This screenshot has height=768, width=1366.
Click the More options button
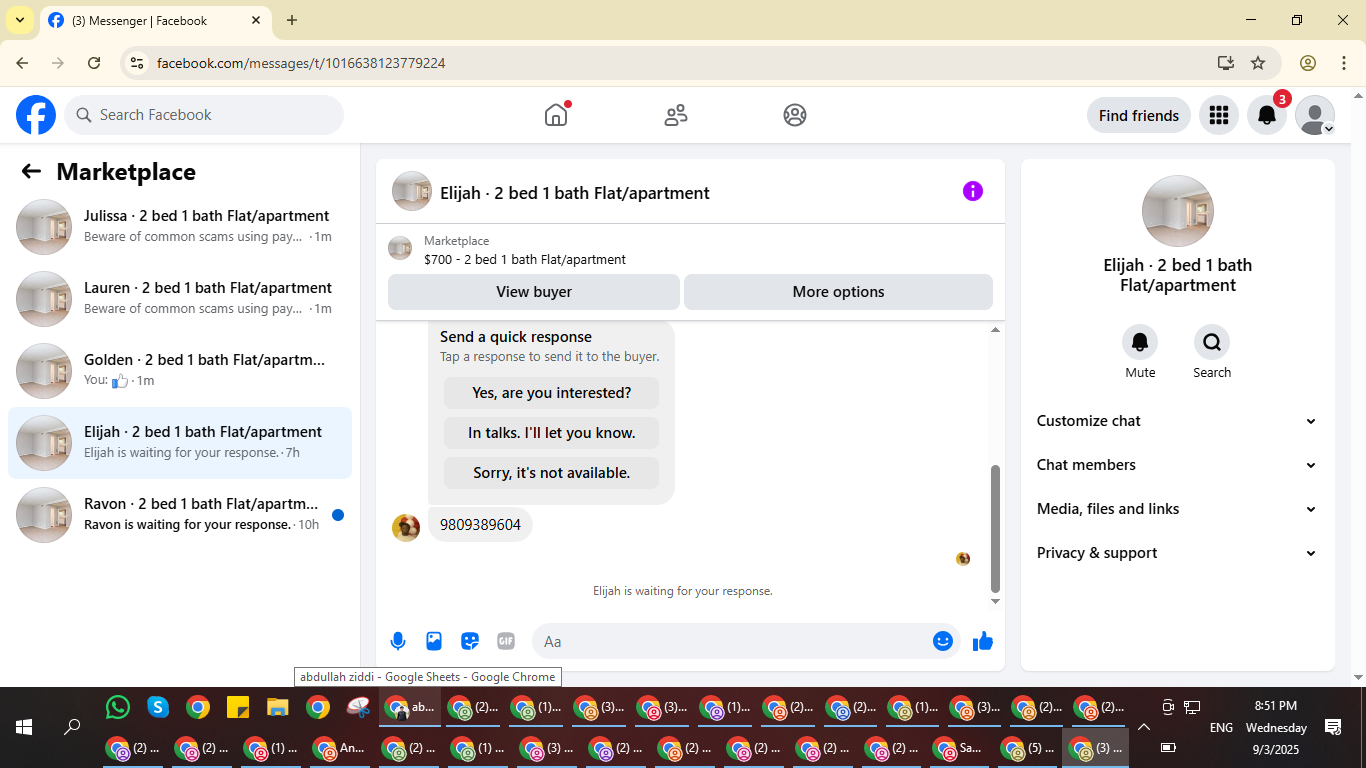click(838, 292)
